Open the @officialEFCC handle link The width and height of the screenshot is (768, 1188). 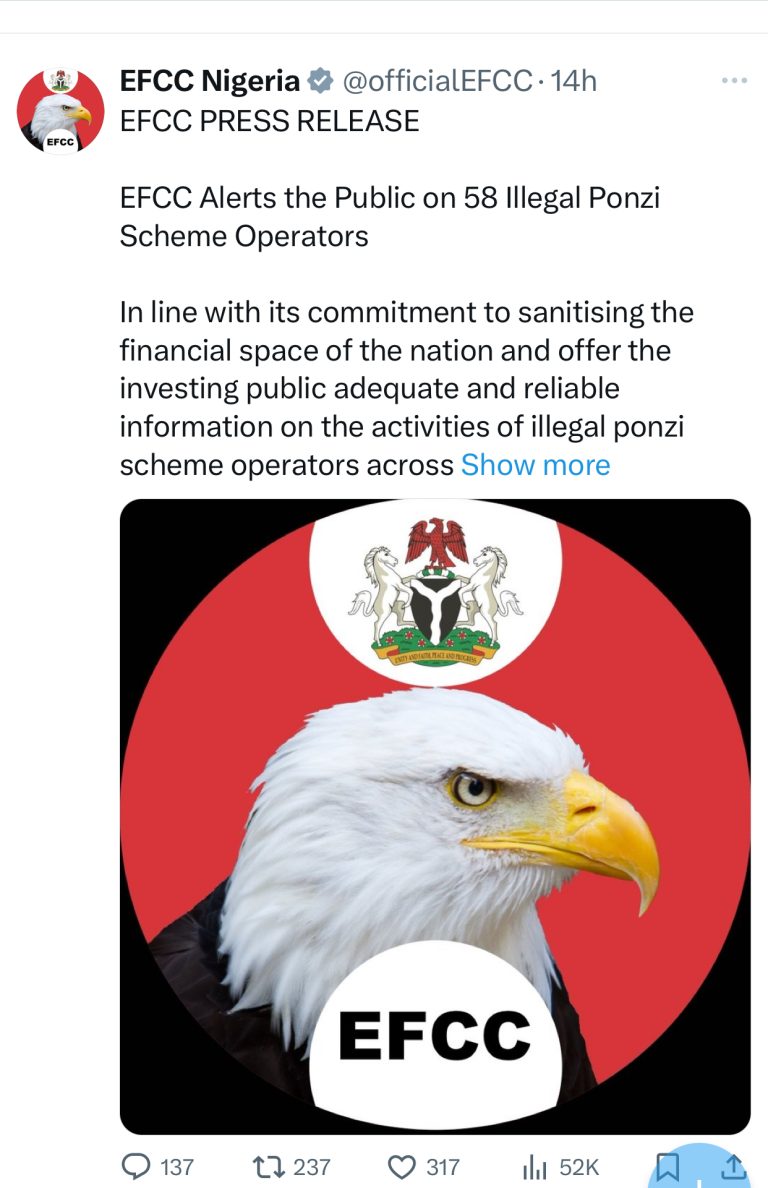coord(436,80)
